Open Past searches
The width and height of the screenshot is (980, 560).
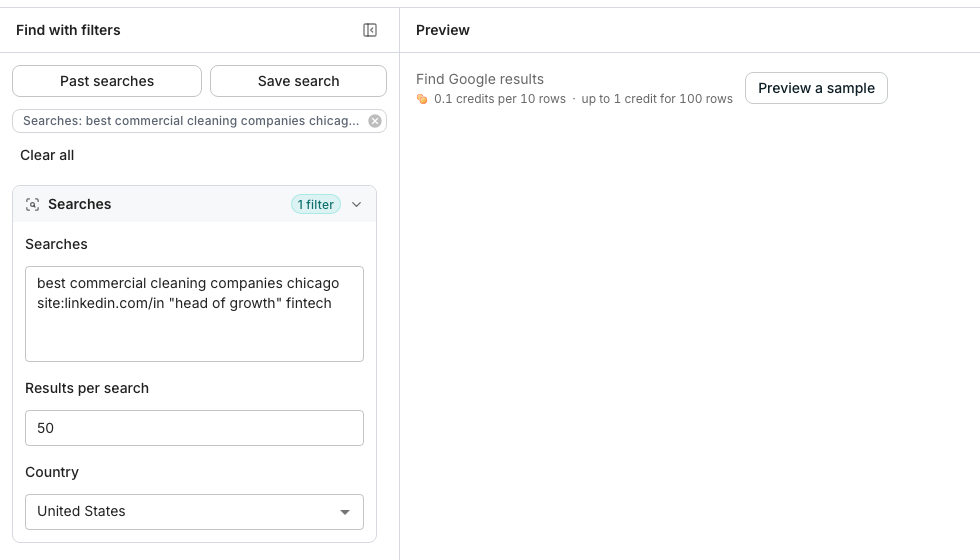[x=107, y=81]
